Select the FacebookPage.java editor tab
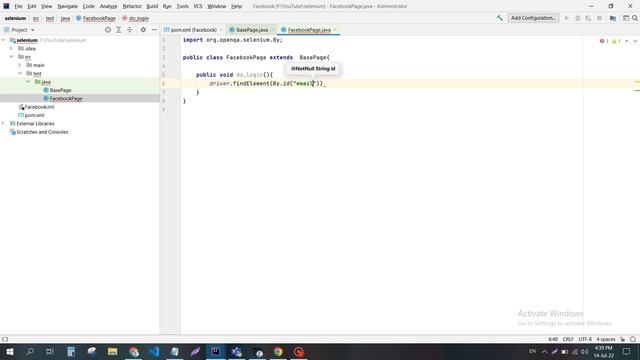This screenshot has height=360, width=640. 309,30
